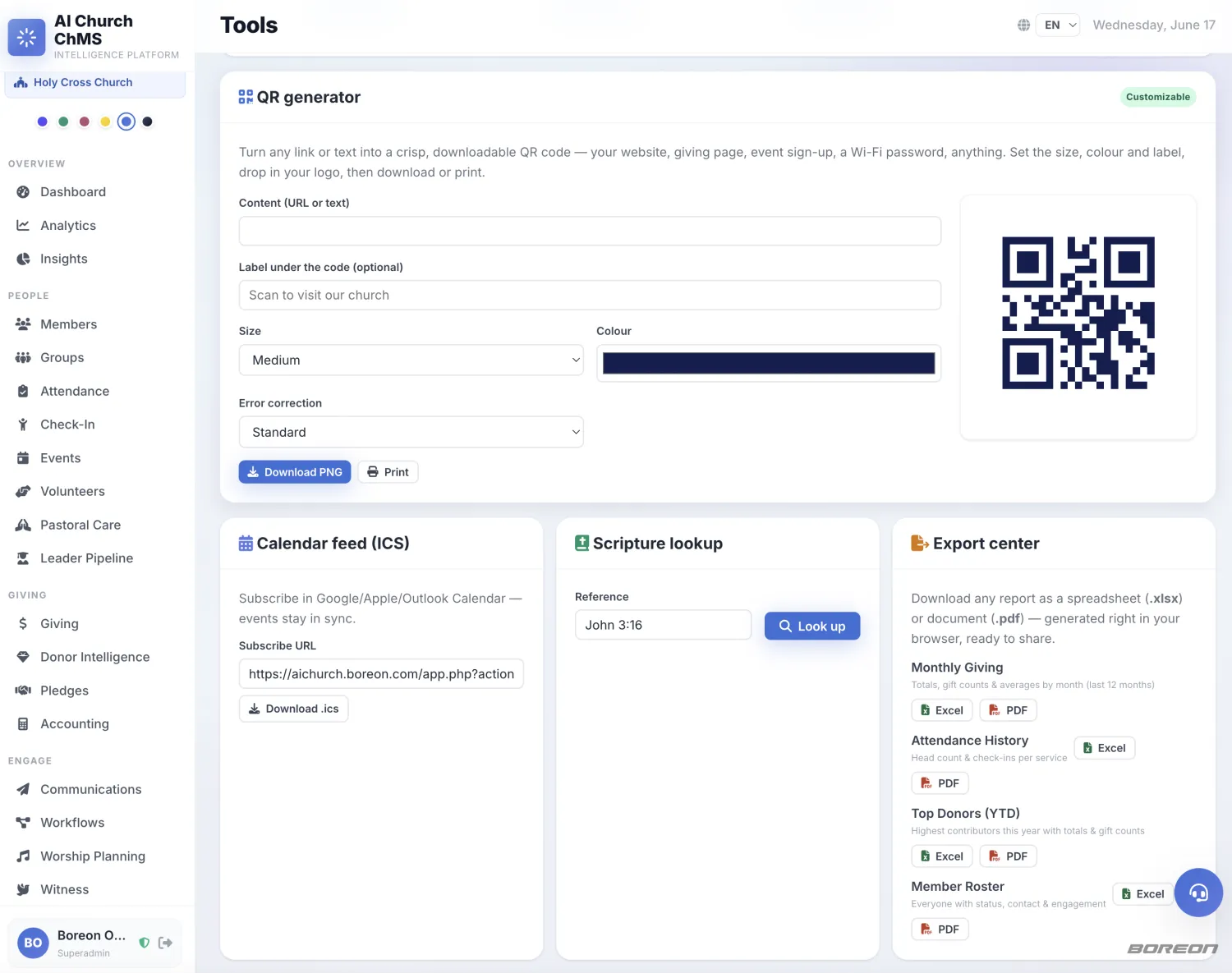Click the Label under the code field
This screenshot has height=973, width=1232.
point(590,296)
